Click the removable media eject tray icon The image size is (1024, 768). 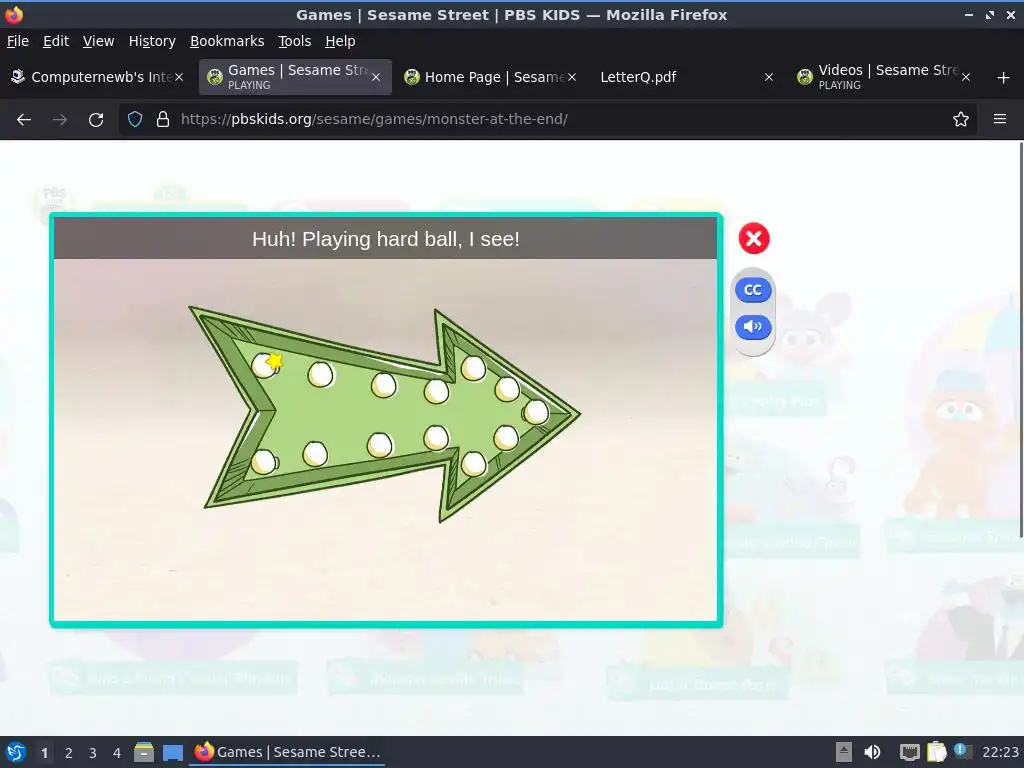tap(844, 752)
